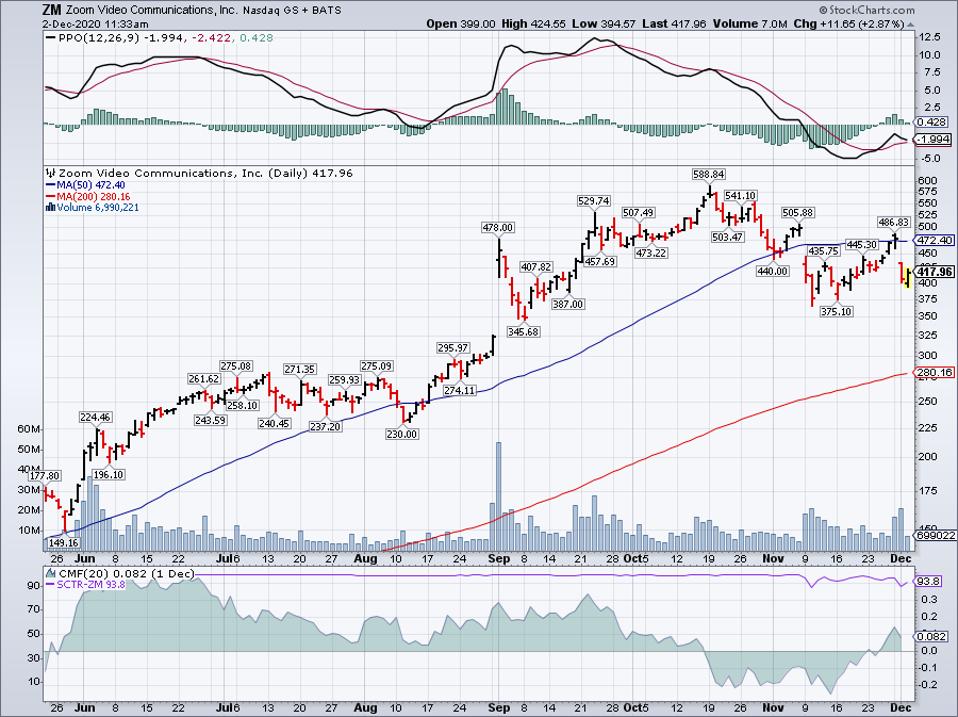The height and width of the screenshot is (717, 958).
Task: Click the SCTR-ZM 93.8 legend entry
Action: point(87,584)
